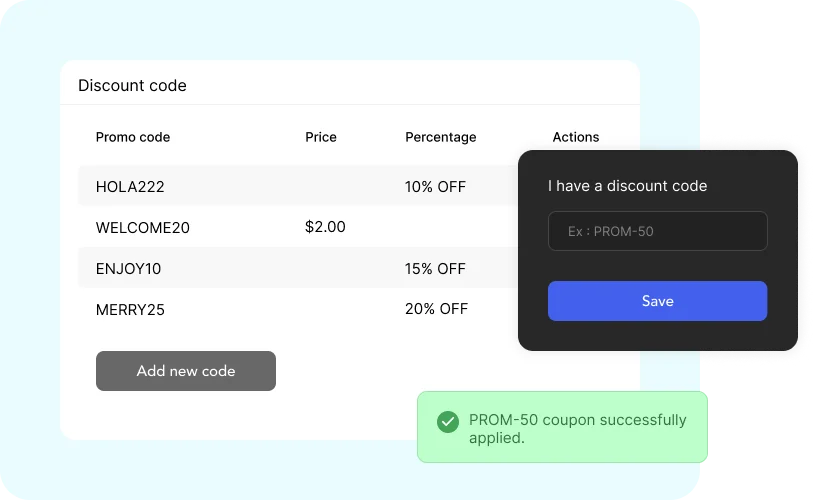Image resolution: width=813 pixels, height=500 pixels.
Task: Click the Discount code panel title
Action: 132,85
